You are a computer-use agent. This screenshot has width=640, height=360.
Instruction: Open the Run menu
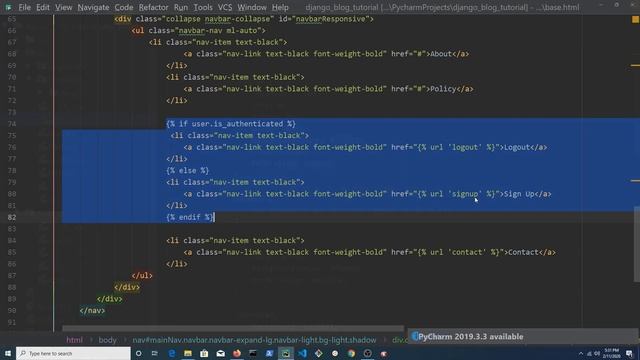[x=181, y=7]
